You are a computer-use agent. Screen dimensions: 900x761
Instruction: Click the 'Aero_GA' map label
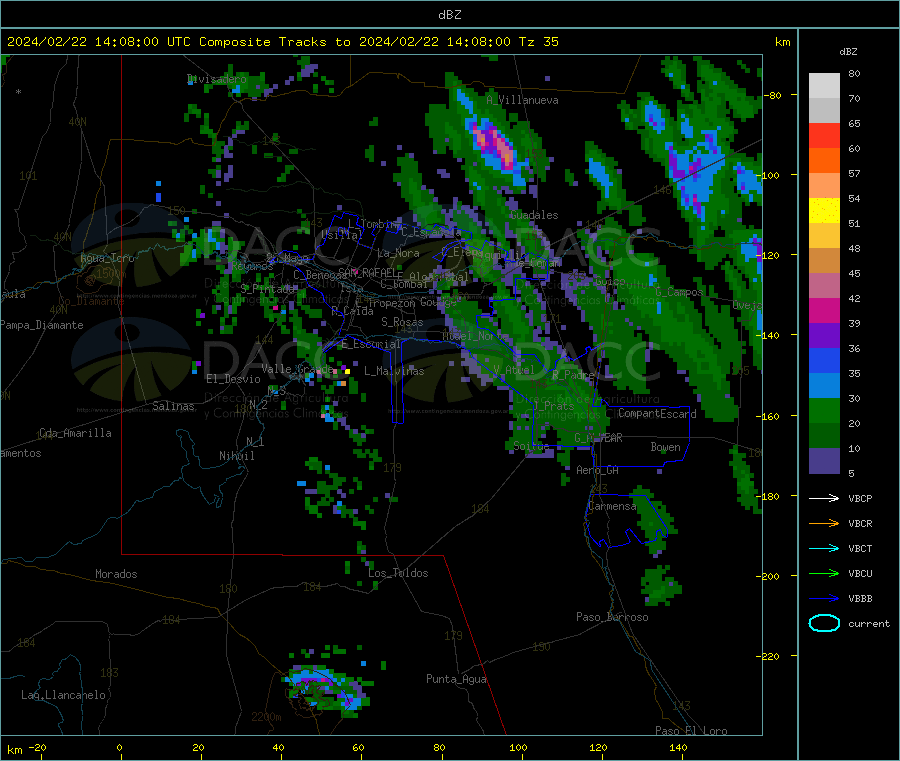[x=598, y=470]
